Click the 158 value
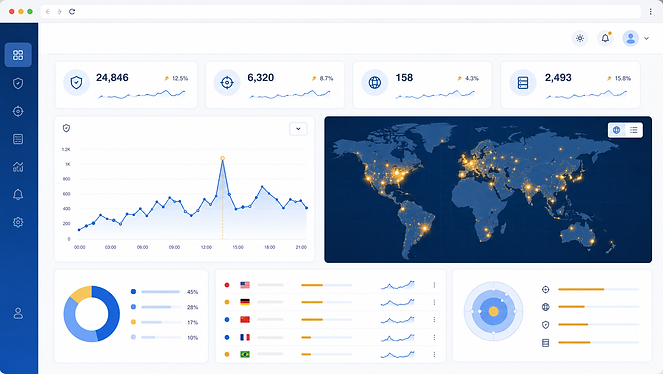Viewport: 663px width, 374px height. 404,78
